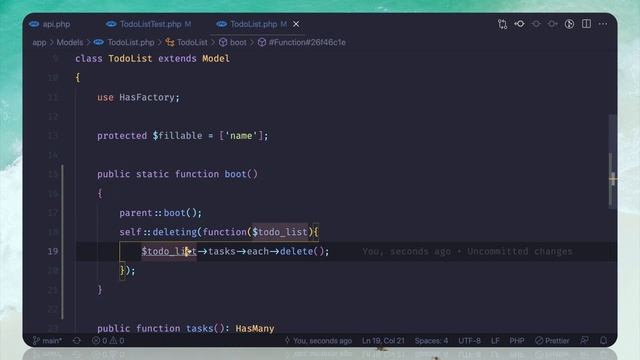The height and width of the screenshot is (360, 640).
Task: Click the '$fillable' variable in code
Action: click(x=177, y=136)
